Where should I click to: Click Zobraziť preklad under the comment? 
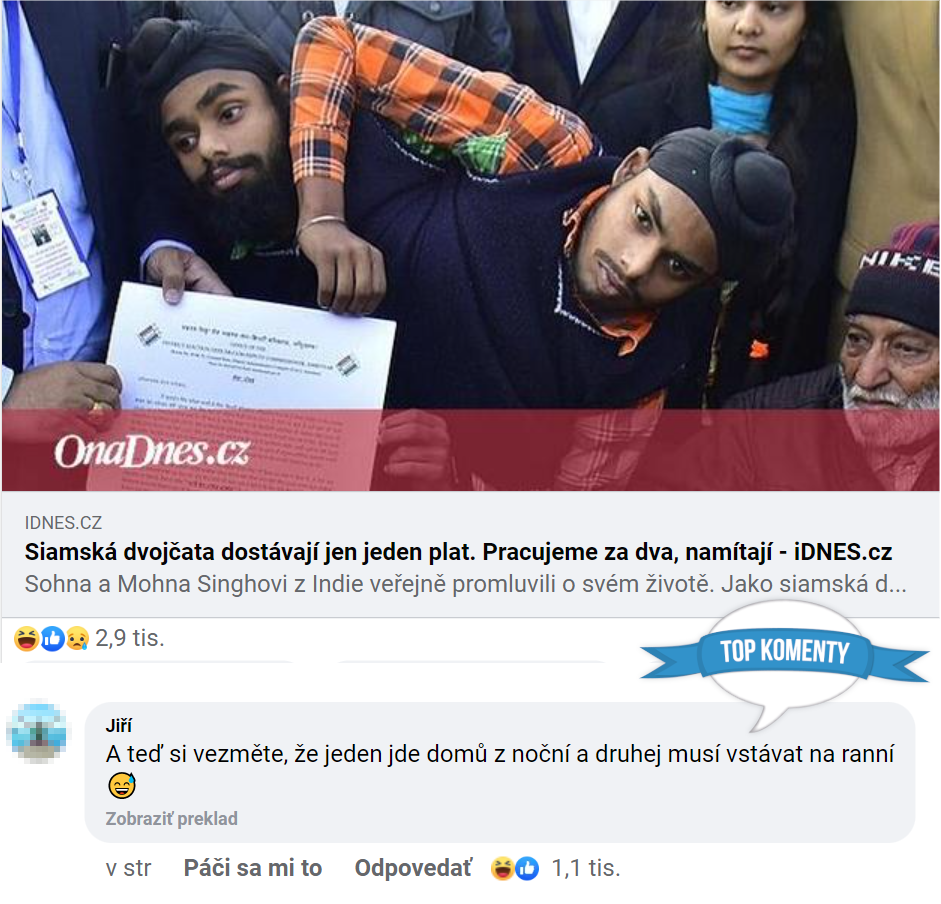point(172,819)
